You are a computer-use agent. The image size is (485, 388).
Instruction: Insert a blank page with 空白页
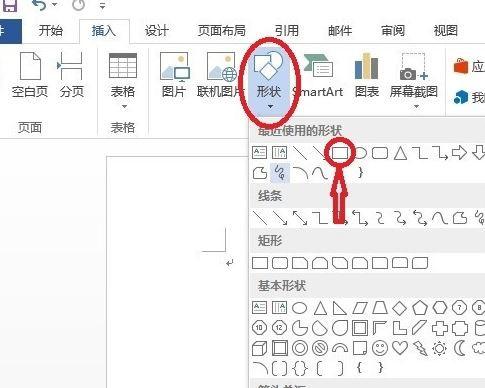30,75
